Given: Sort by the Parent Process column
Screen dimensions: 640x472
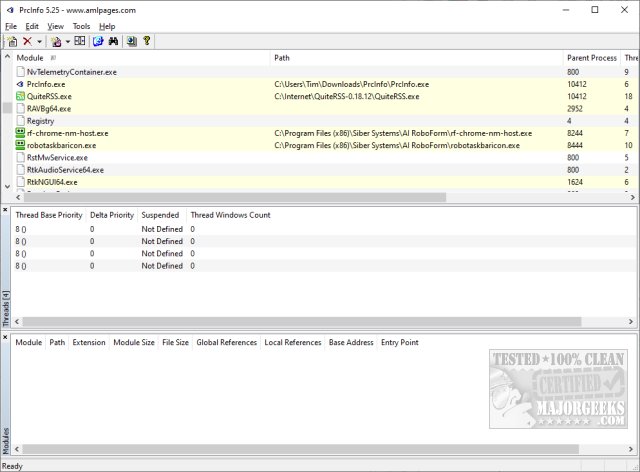Looking at the screenshot, I should [592, 58].
